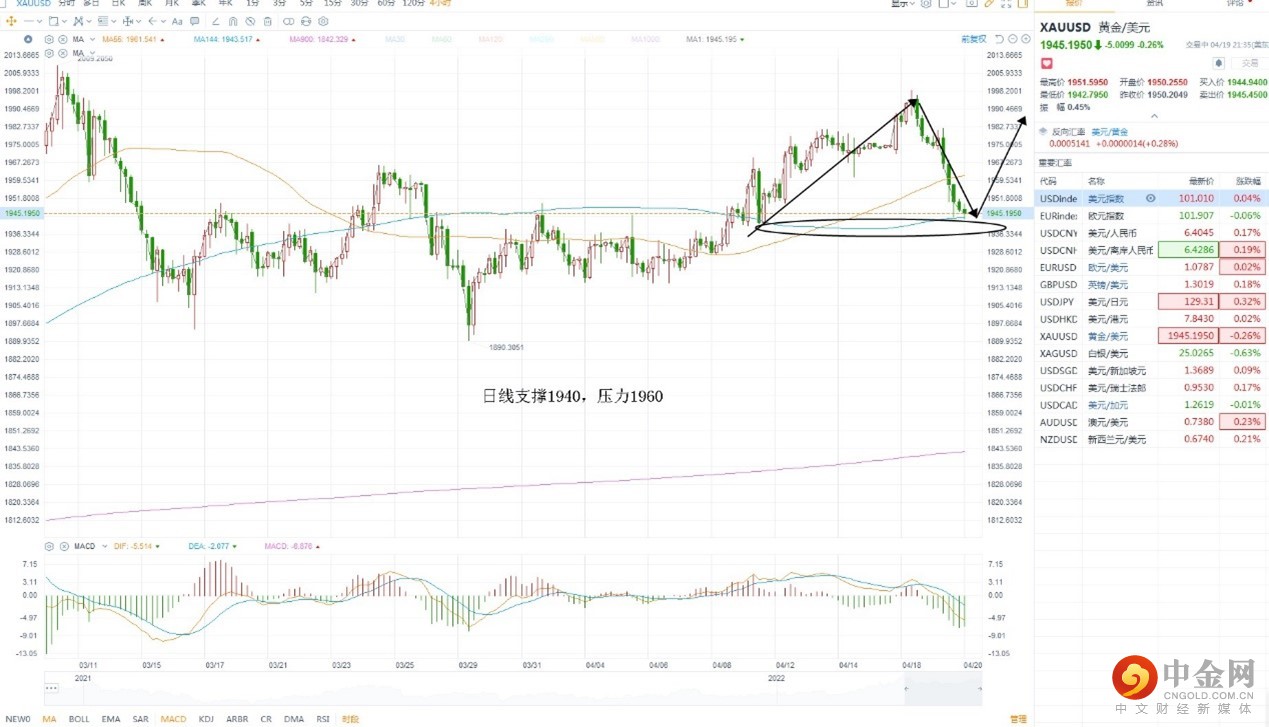Image resolution: width=1269 pixels, height=727 pixels.
Task: Zoom in chart with plus icon
Action: 1026,39
